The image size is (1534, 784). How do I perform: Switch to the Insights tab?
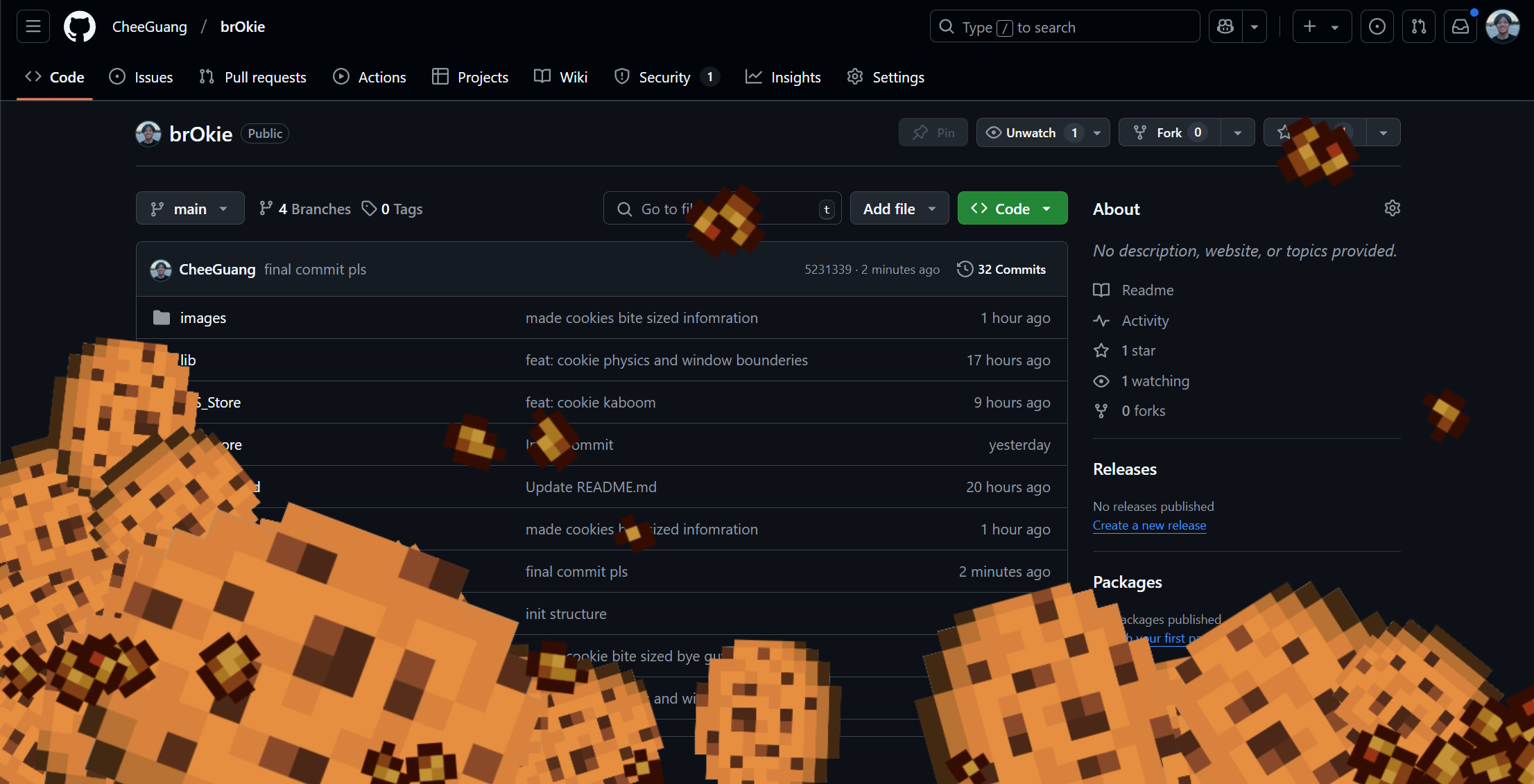783,78
